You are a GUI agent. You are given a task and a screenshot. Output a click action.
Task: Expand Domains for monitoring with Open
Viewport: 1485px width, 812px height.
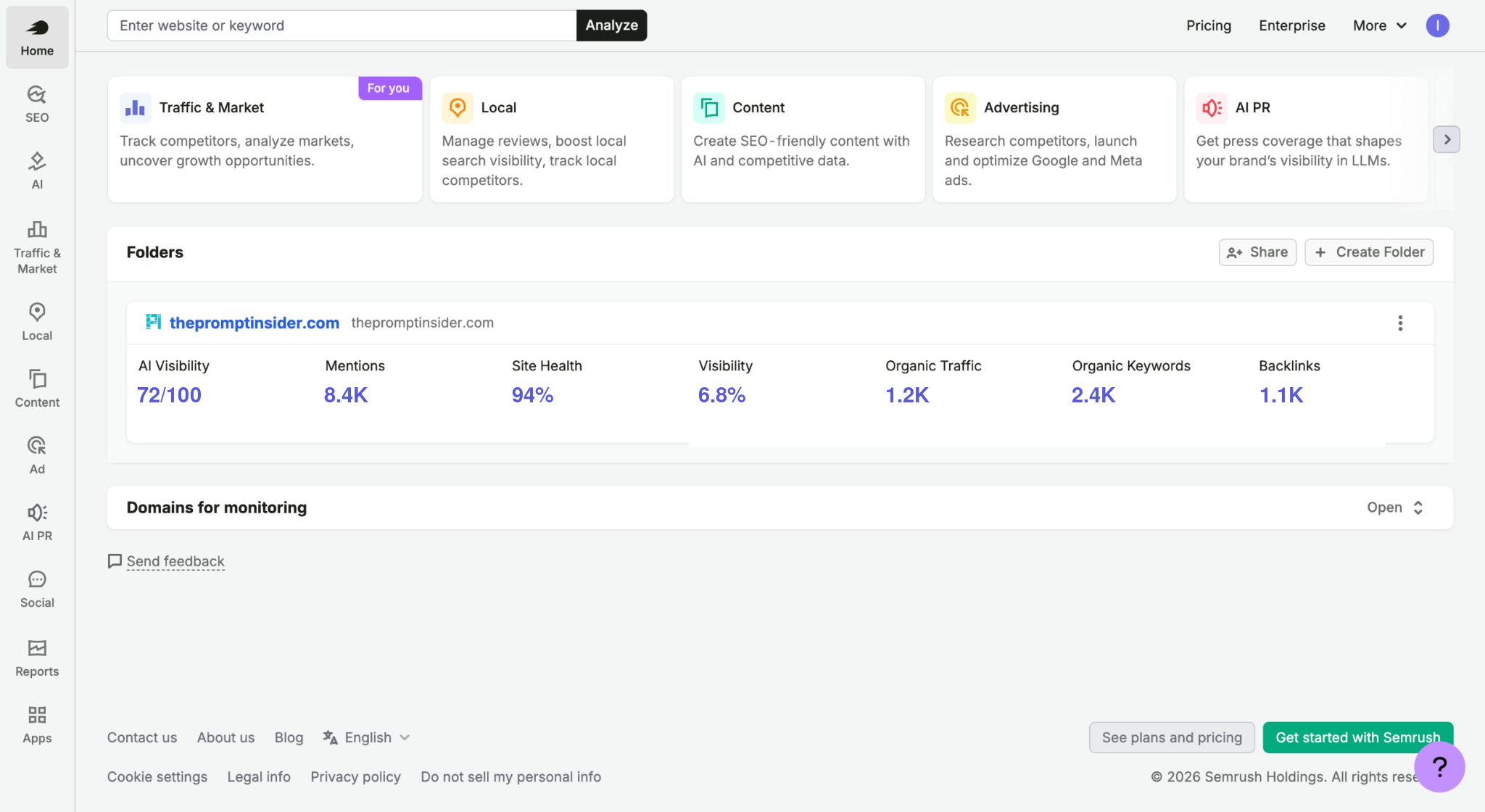pyautogui.click(x=1395, y=507)
